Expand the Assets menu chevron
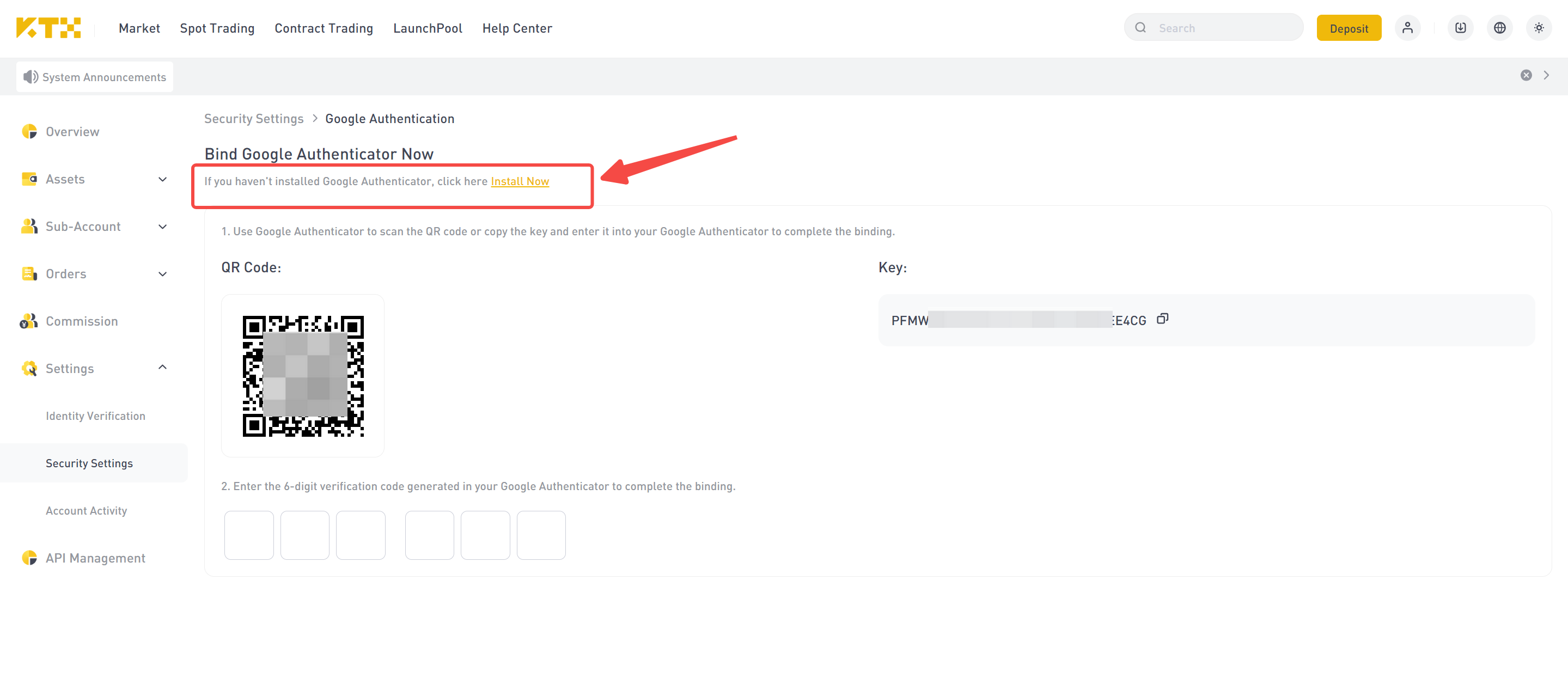The width and height of the screenshot is (1568, 678). 162,179
